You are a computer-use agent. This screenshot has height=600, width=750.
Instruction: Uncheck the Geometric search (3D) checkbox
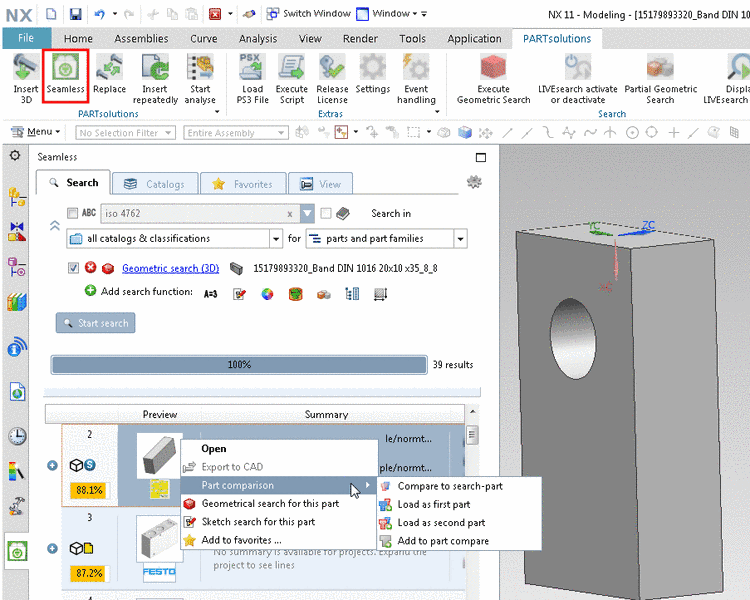[x=73, y=267]
